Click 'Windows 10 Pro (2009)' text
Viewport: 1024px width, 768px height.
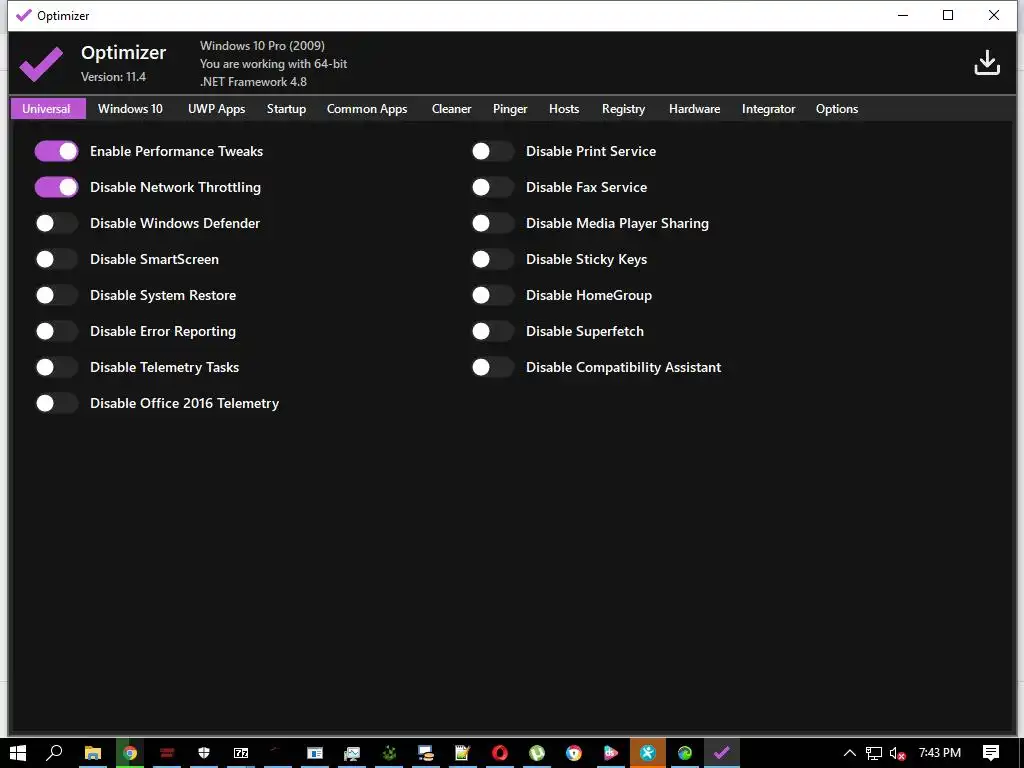coord(262,46)
